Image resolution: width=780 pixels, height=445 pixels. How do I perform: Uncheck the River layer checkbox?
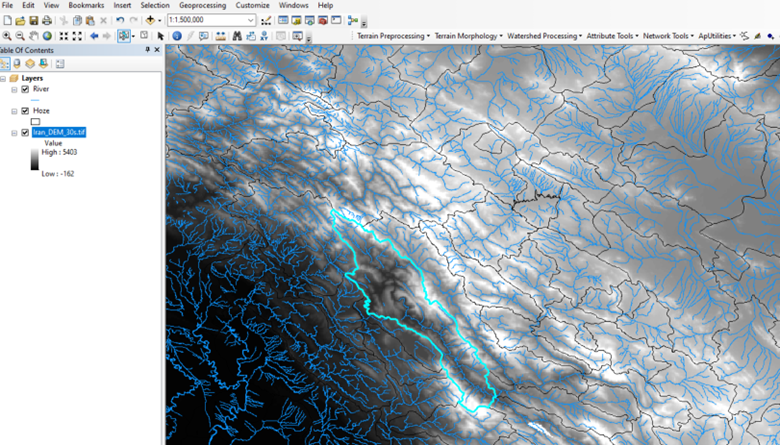click(25, 89)
